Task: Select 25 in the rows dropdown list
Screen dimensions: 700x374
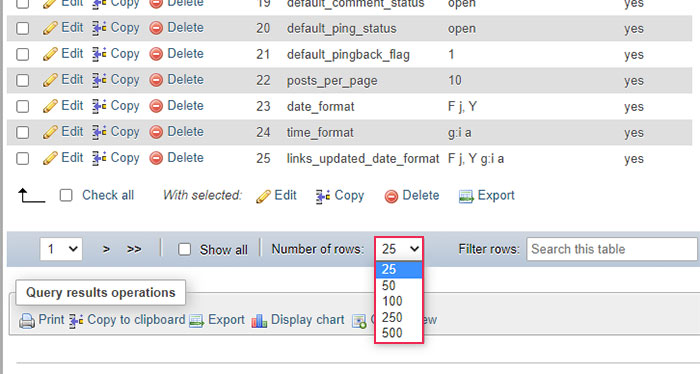Action: tap(399, 269)
